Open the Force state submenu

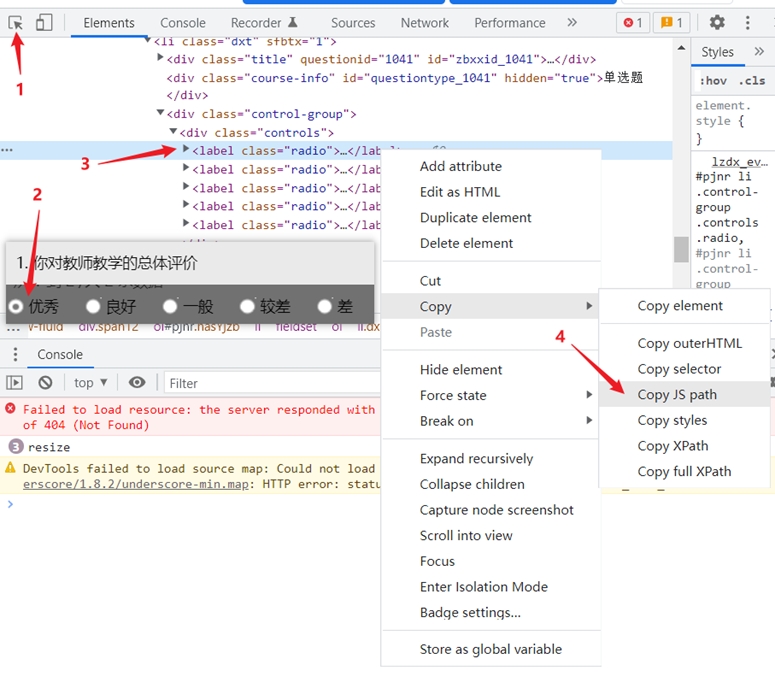tap(491, 395)
